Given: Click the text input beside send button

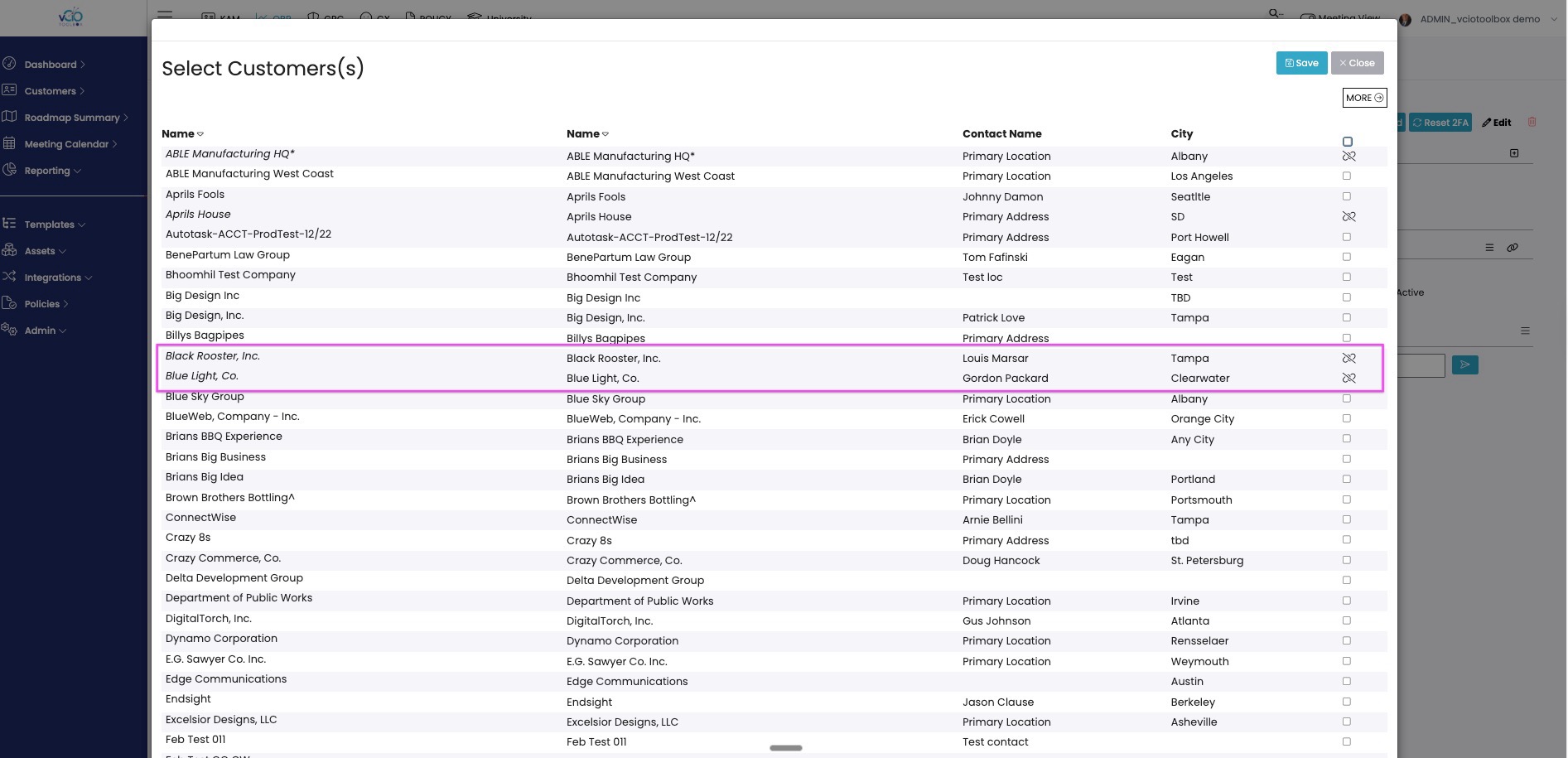Looking at the screenshot, I should (1421, 365).
